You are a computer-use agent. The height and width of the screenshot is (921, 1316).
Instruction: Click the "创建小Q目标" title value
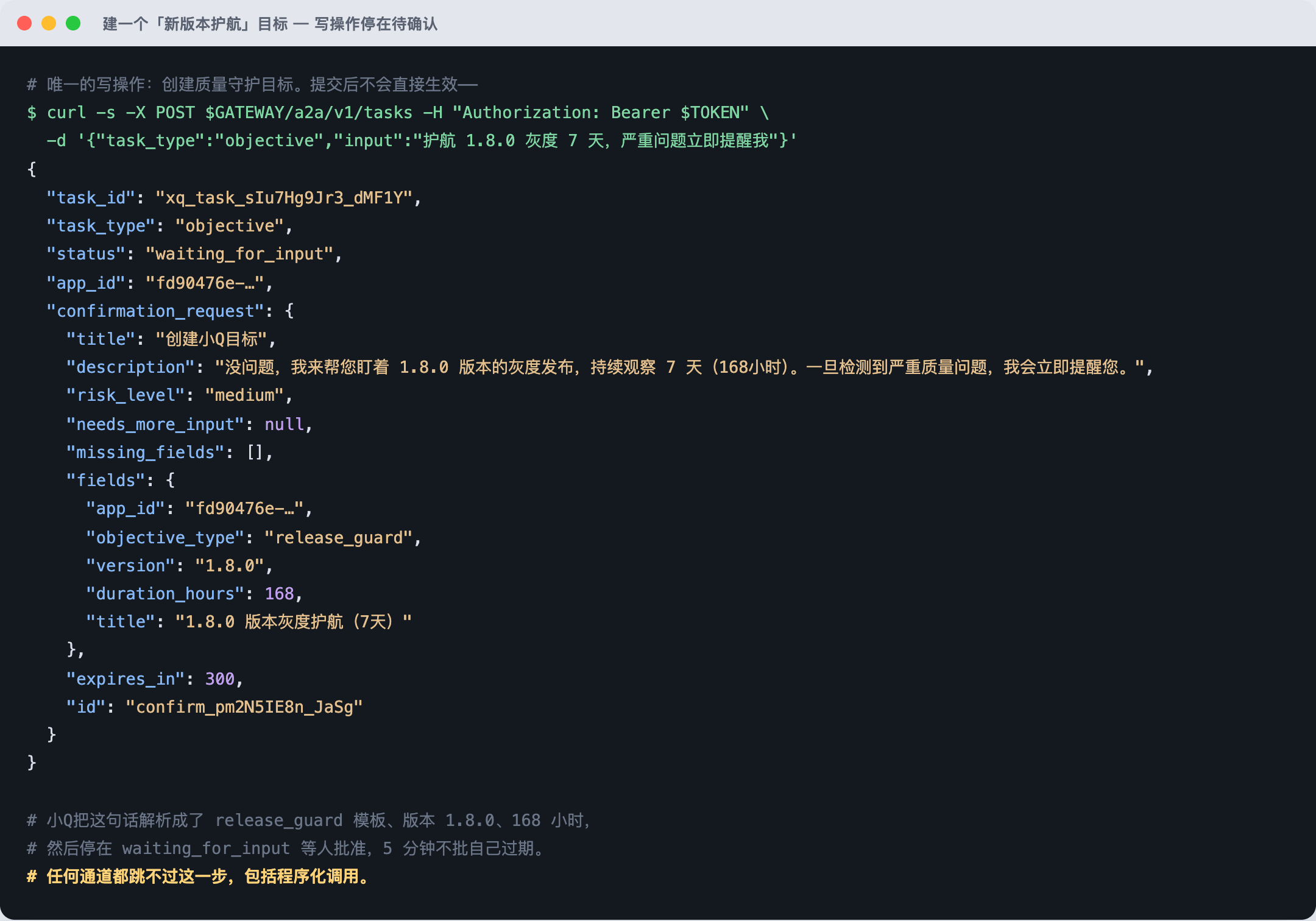click(x=211, y=339)
